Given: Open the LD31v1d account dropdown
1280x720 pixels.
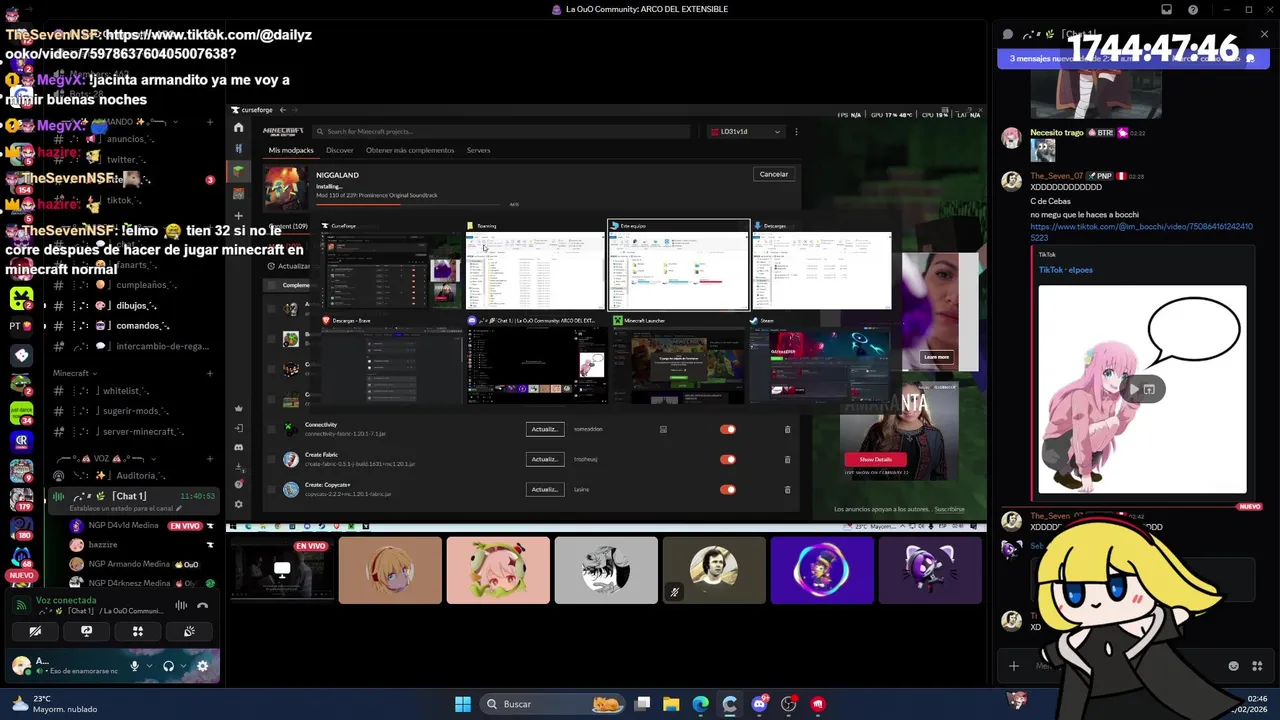Looking at the screenshot, I should (746, 131).
